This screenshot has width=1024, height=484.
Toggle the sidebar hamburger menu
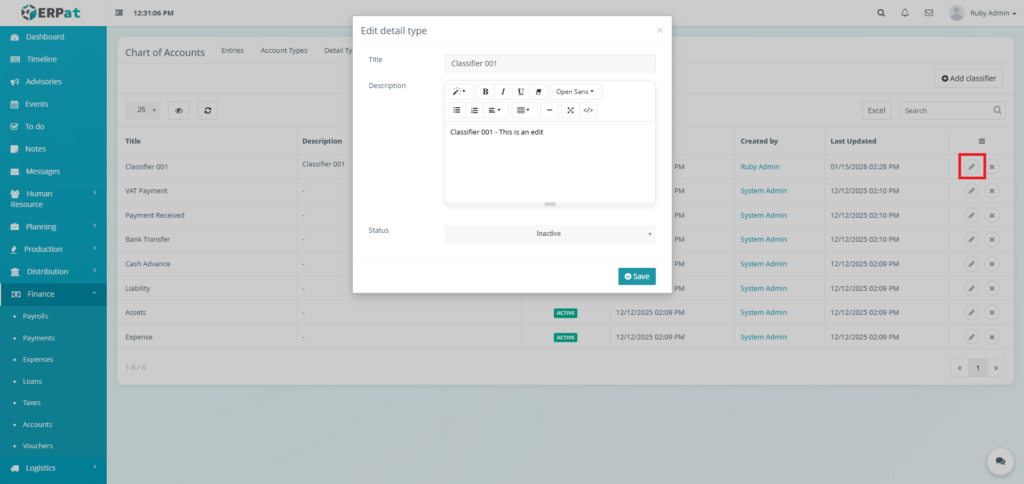coord(119,13)
